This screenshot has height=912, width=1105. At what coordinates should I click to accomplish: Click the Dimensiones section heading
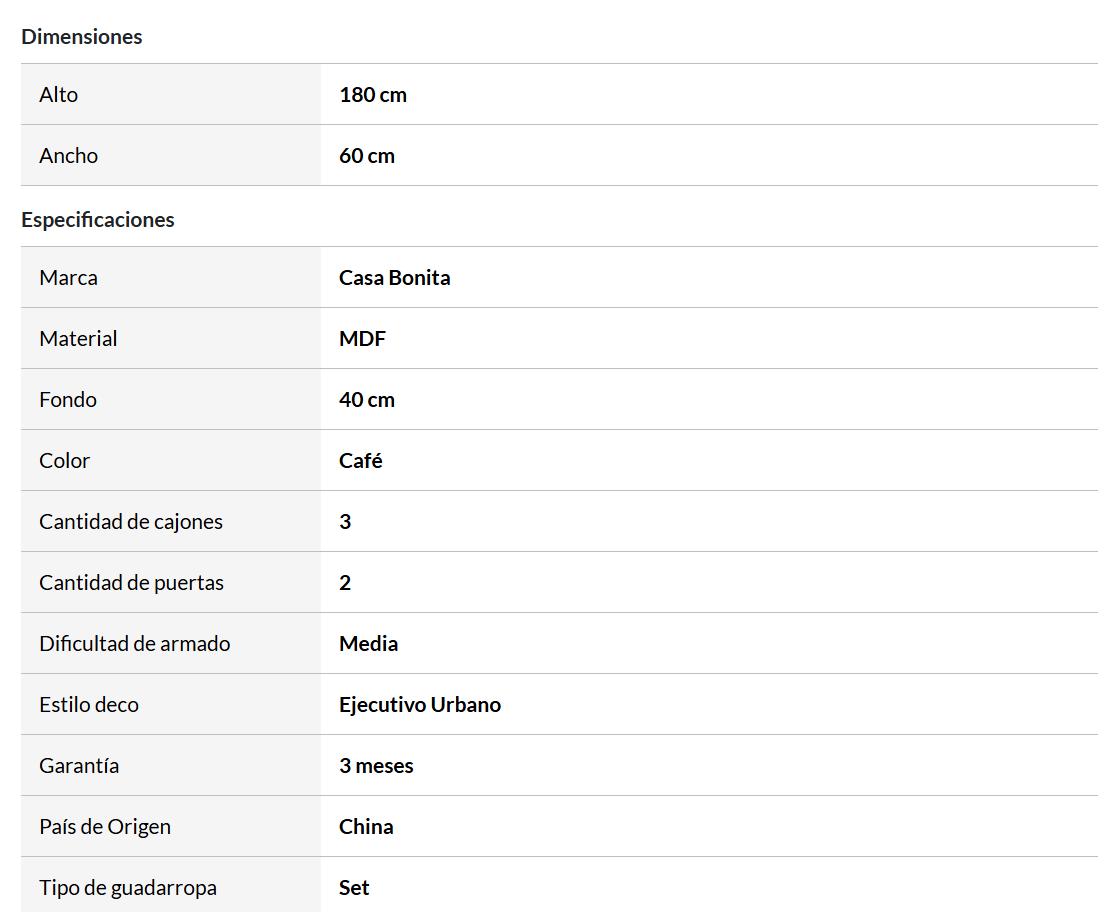[x=82, y=37]
